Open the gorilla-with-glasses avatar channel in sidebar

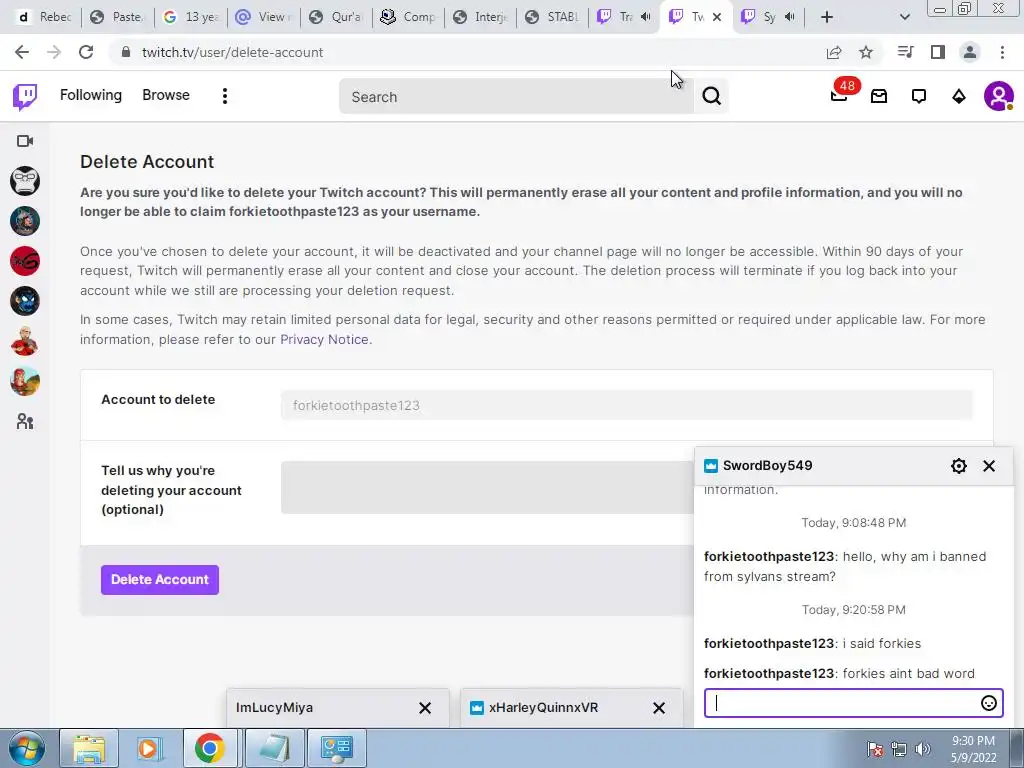click(x=25, y=181)
